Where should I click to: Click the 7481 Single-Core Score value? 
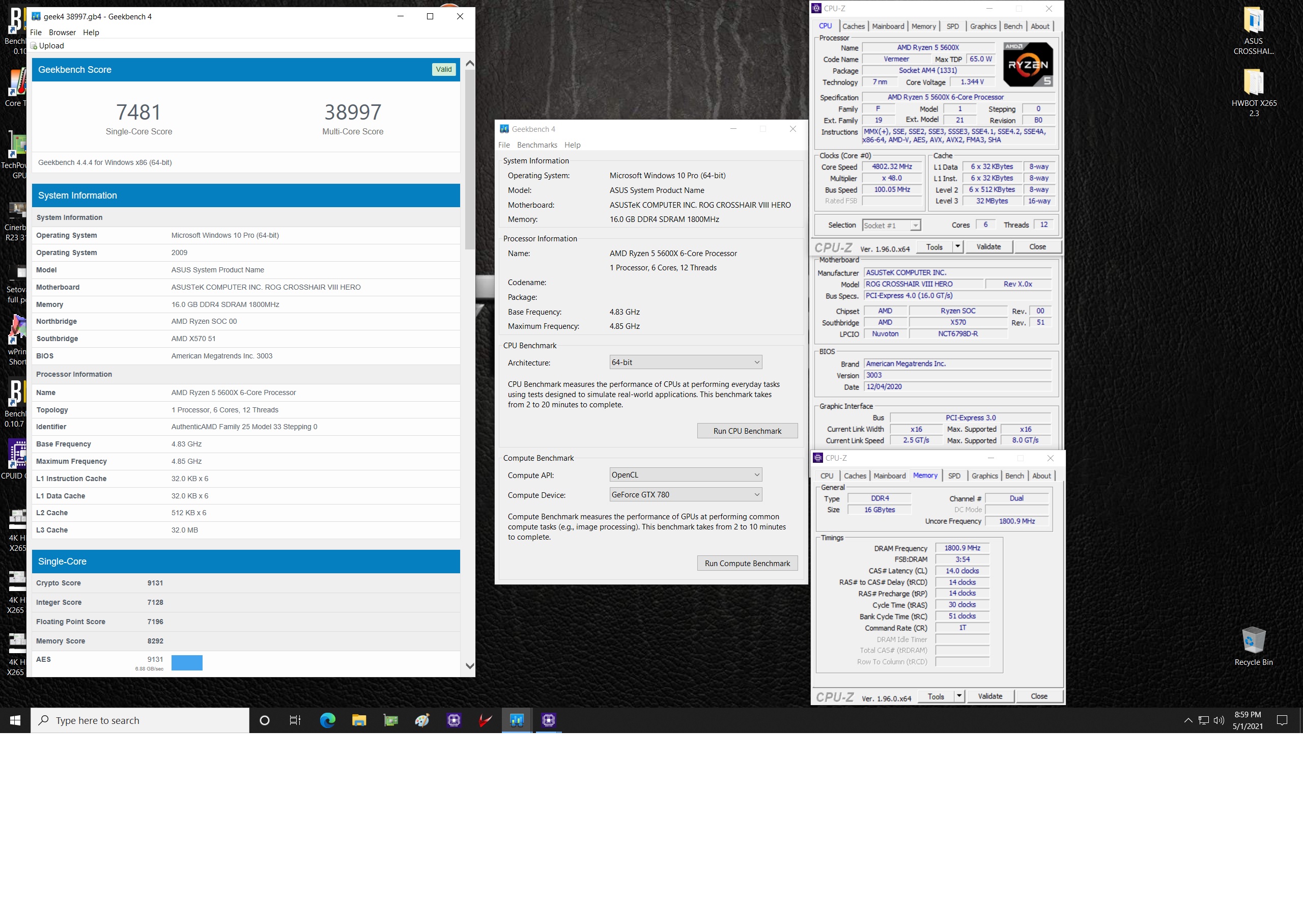[139, 113]
